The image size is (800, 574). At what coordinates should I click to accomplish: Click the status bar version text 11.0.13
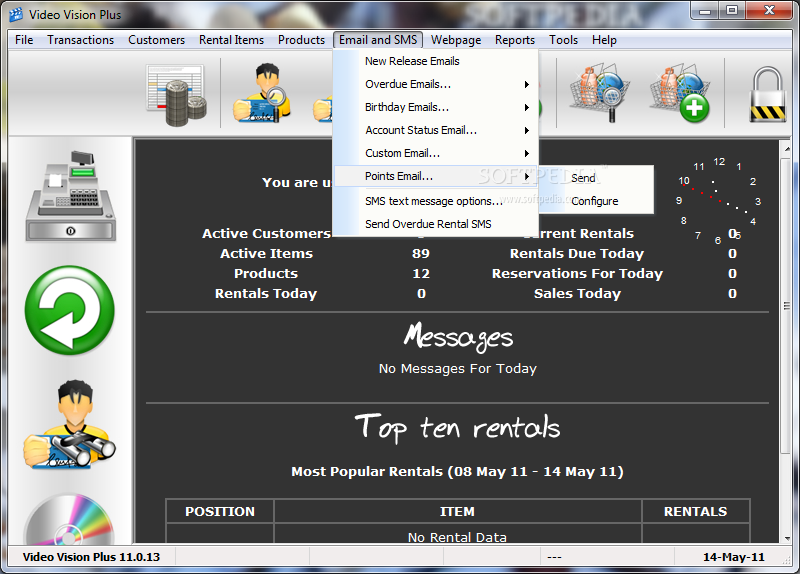click(x=91, y=557)
